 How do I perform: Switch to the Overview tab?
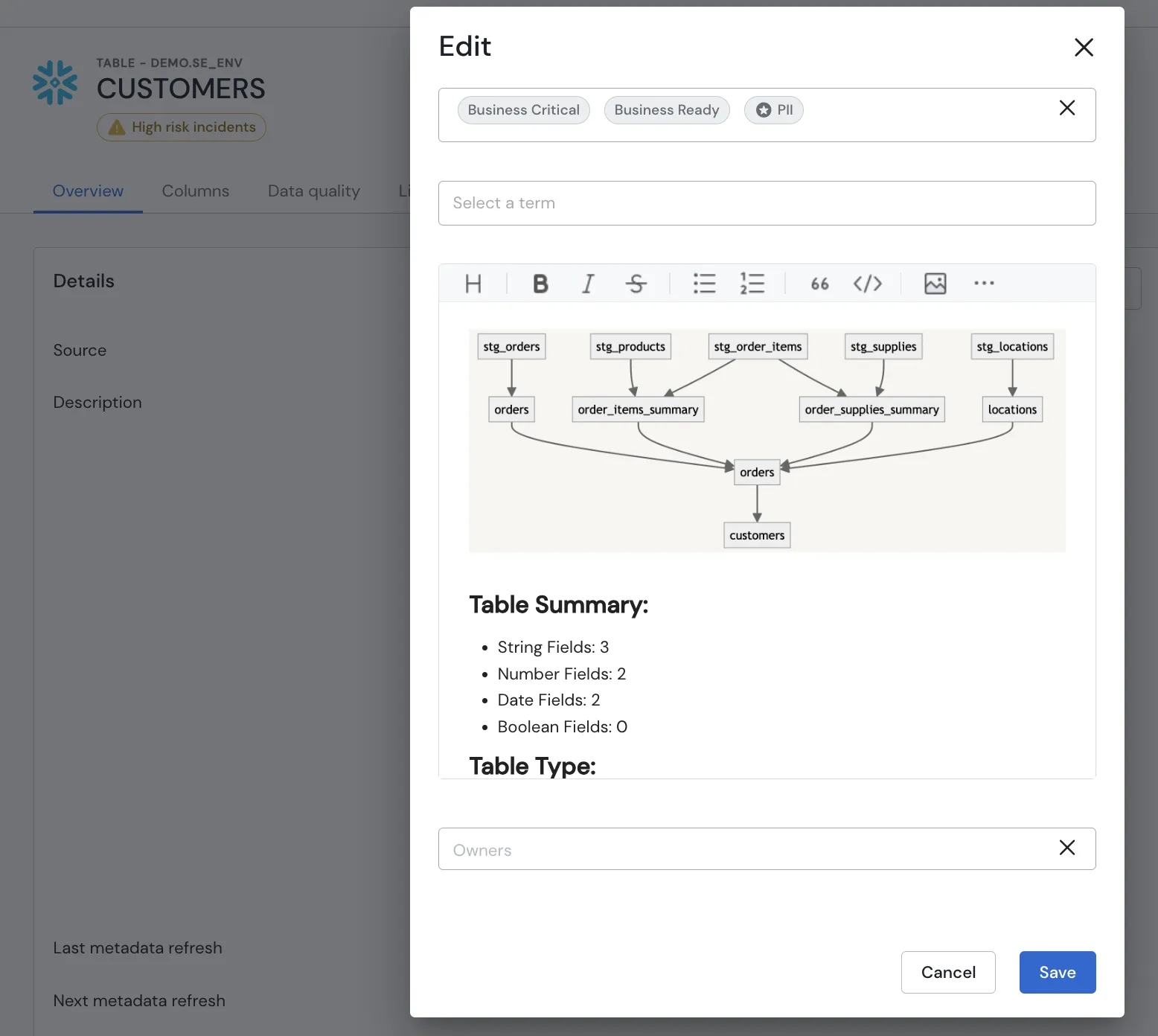point(88,191)
